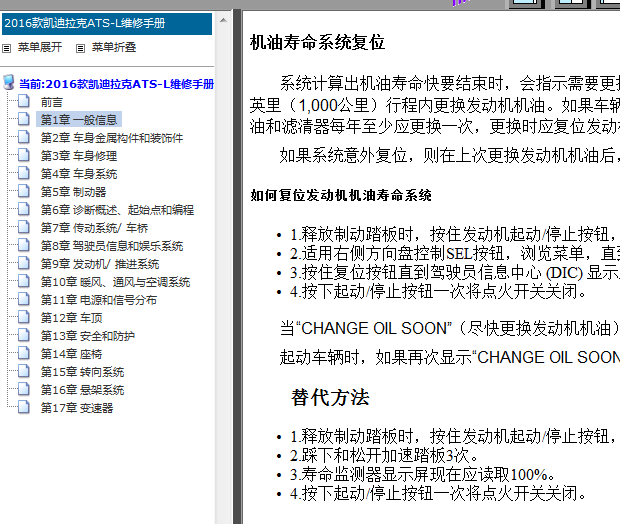The image size is (620, 524).
Task: Click the page icon beside 第8章 驾驶员信息
Action: pos(24,245)
